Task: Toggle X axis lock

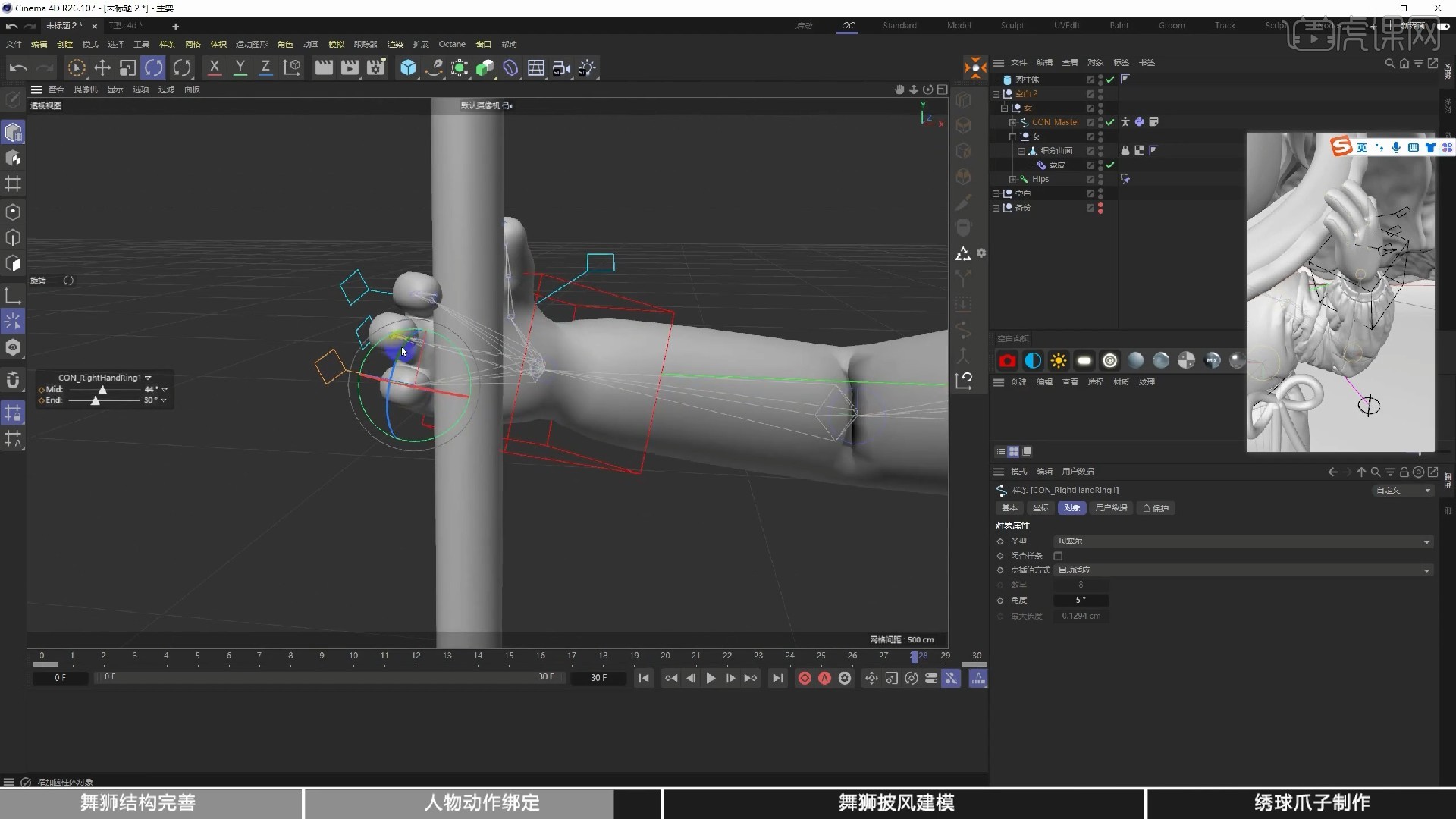Action: 215,68
